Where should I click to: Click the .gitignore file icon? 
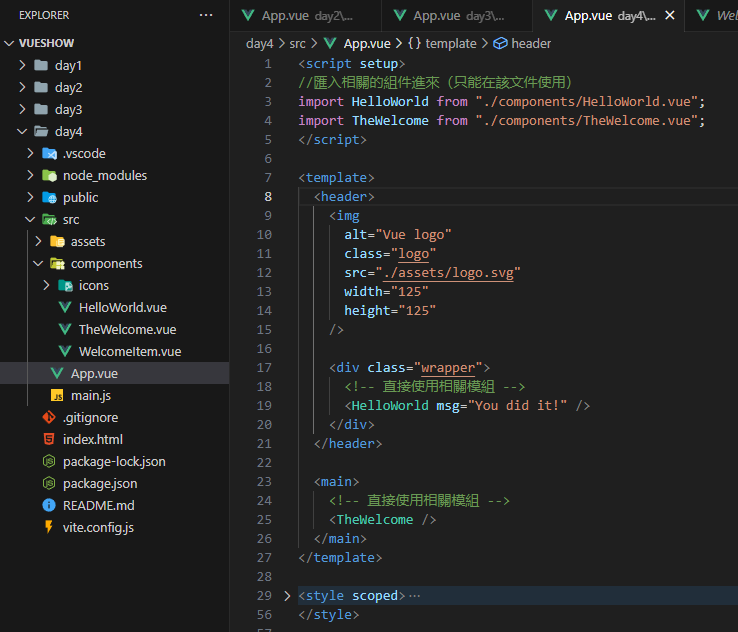(x=49, y=417)
